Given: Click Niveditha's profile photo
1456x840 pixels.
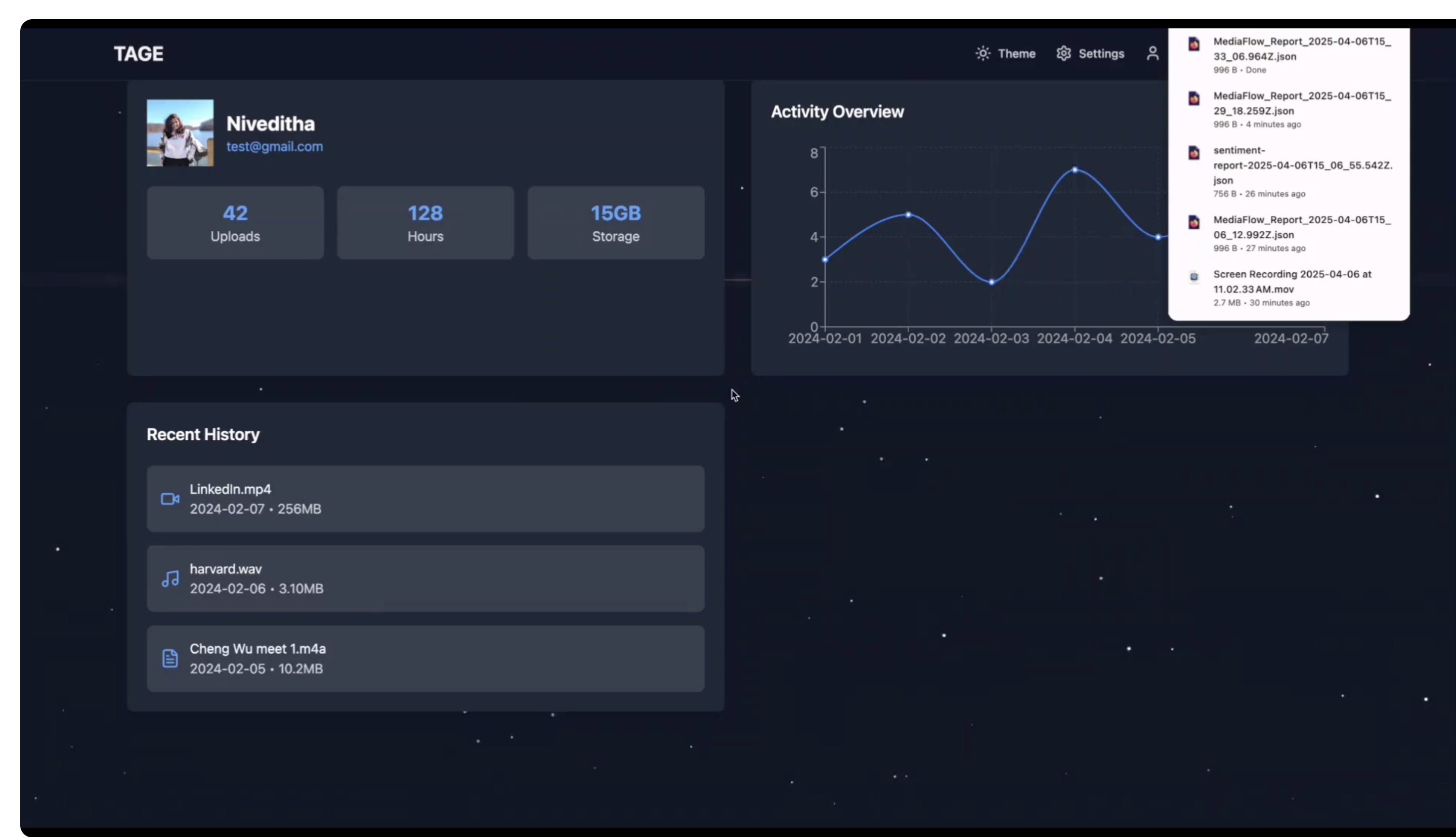Looking at the screenshot, I should coord(180,133).
